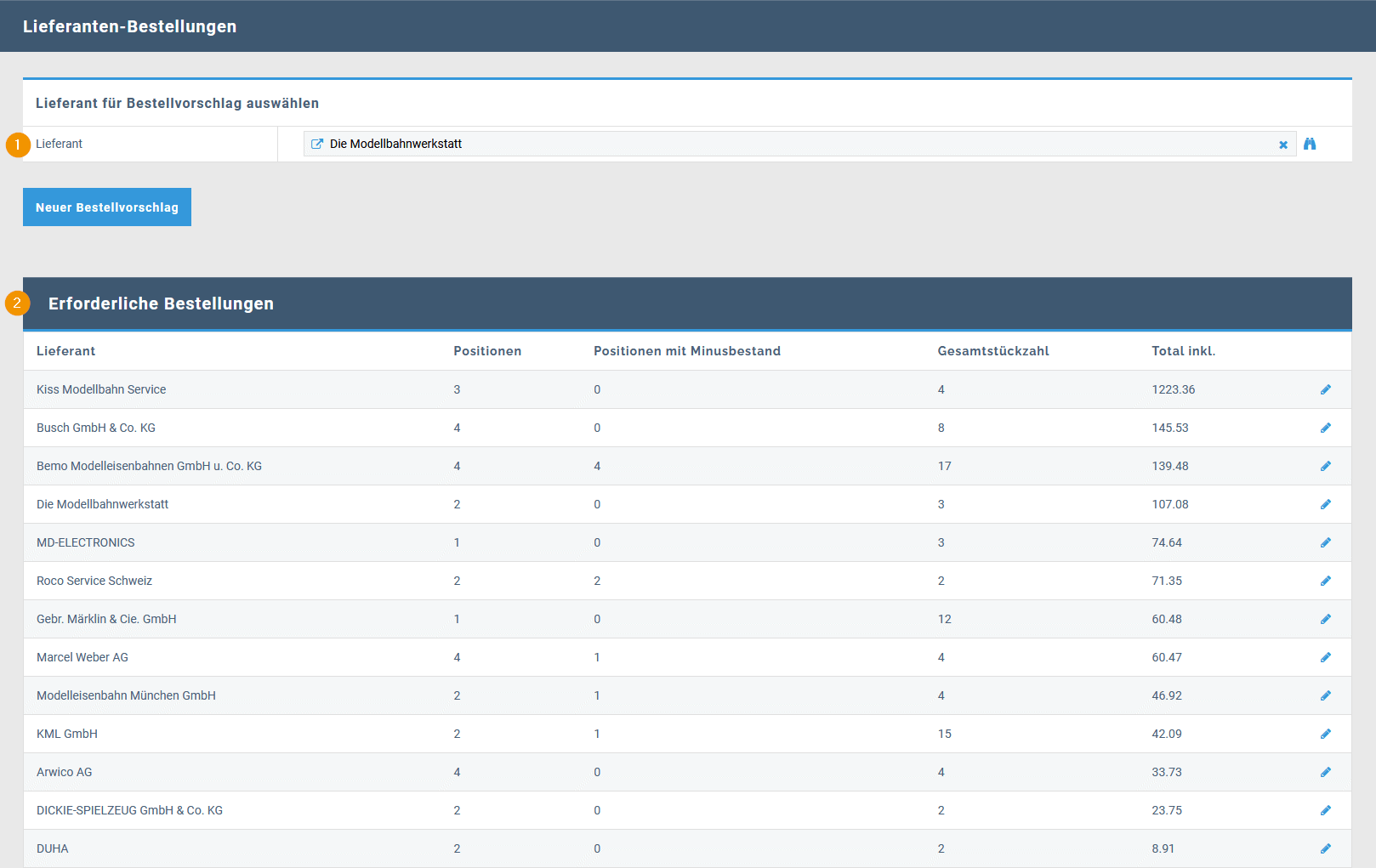Image resolution: width=1376 pixels, height=868 pixels.
Task: Click the Positionen mit Minusbestand column header
Action: pyautogui.click(x=687, y=351)
